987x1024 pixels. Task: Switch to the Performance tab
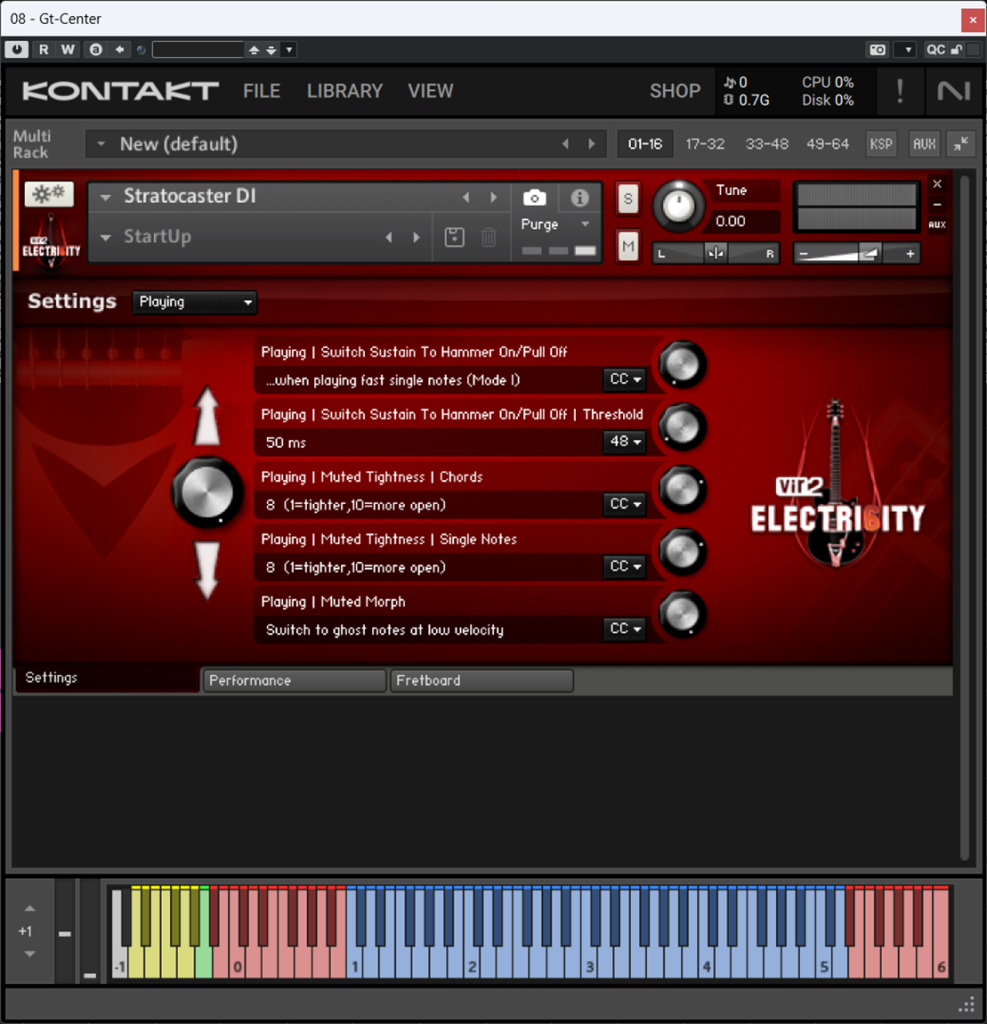293,681
